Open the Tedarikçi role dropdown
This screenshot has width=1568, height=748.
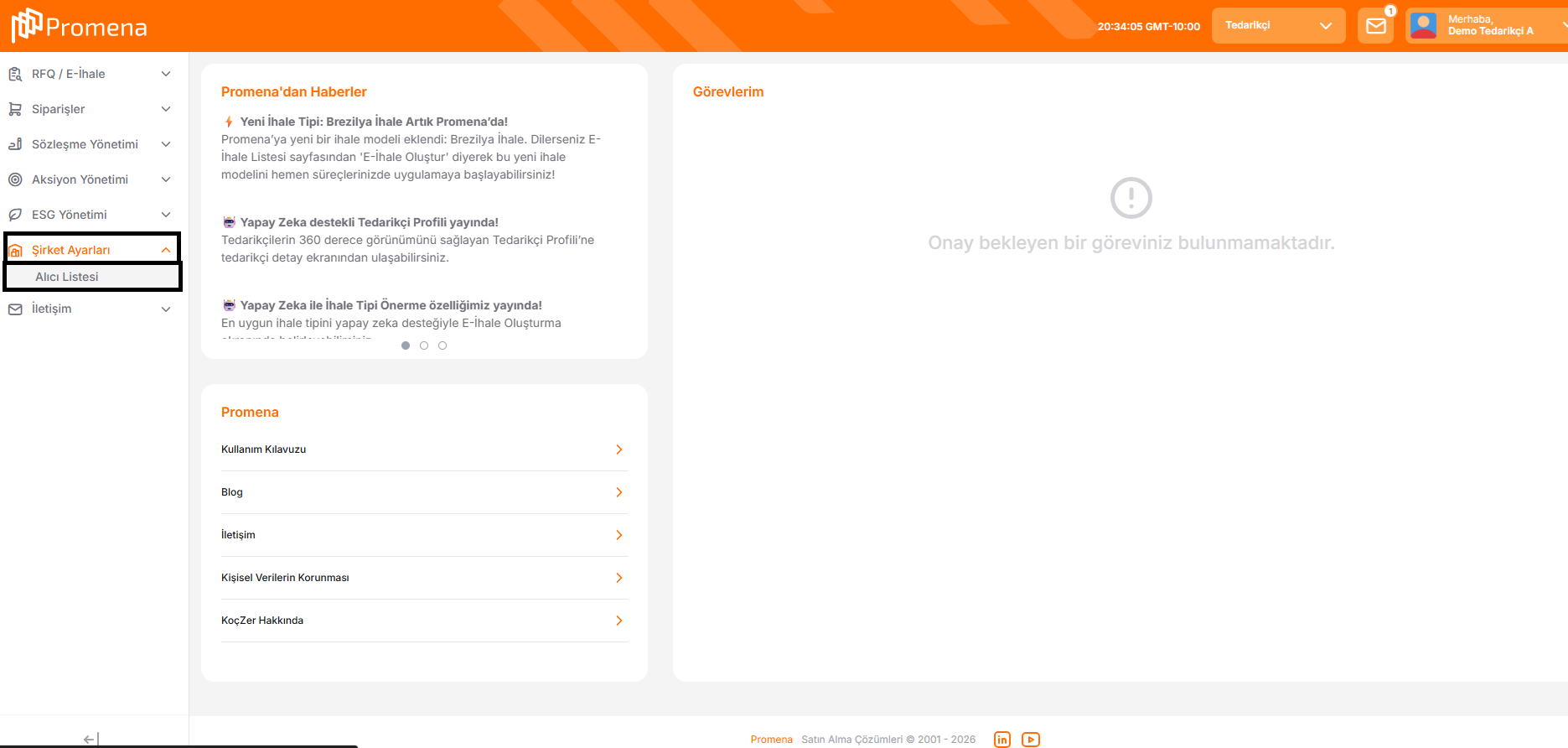click(1278, 26)
